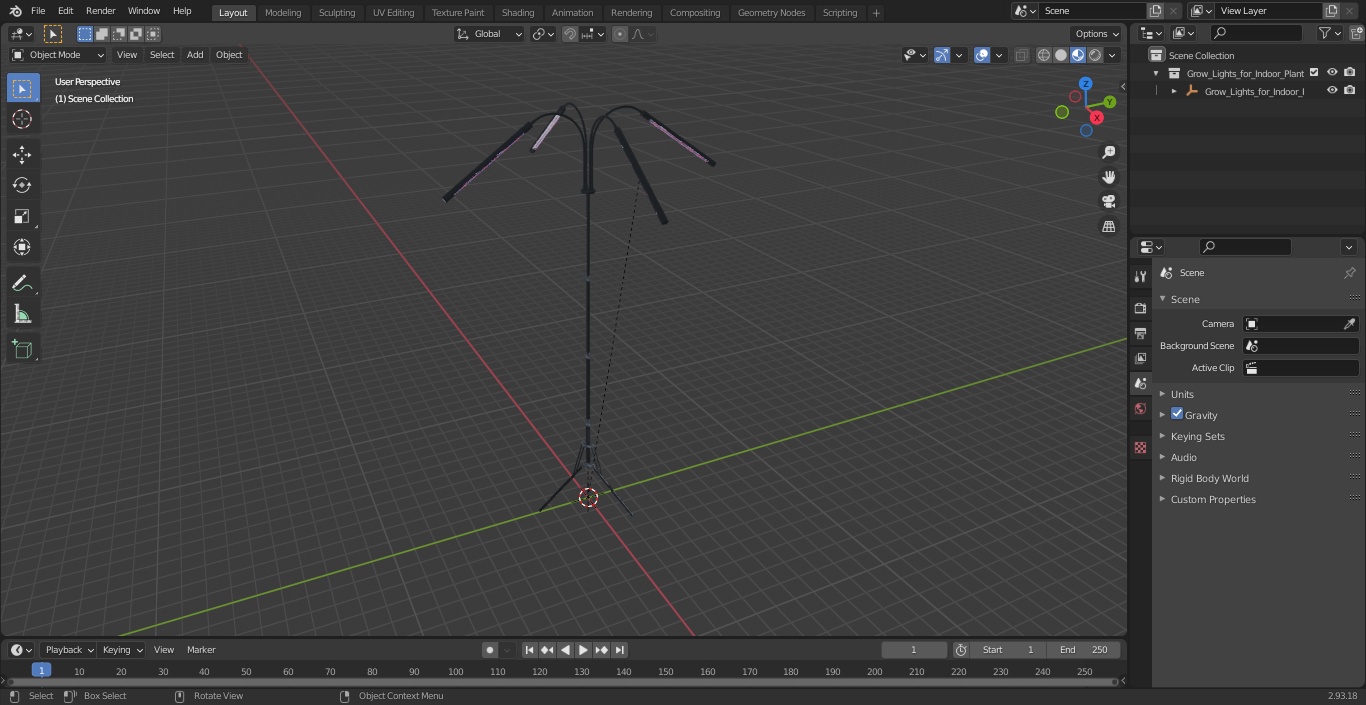Select the Annotate tool
Image resolution: width=1366 pixels, height=705 pixels.
pyautogui.click(x=22, y=284)
